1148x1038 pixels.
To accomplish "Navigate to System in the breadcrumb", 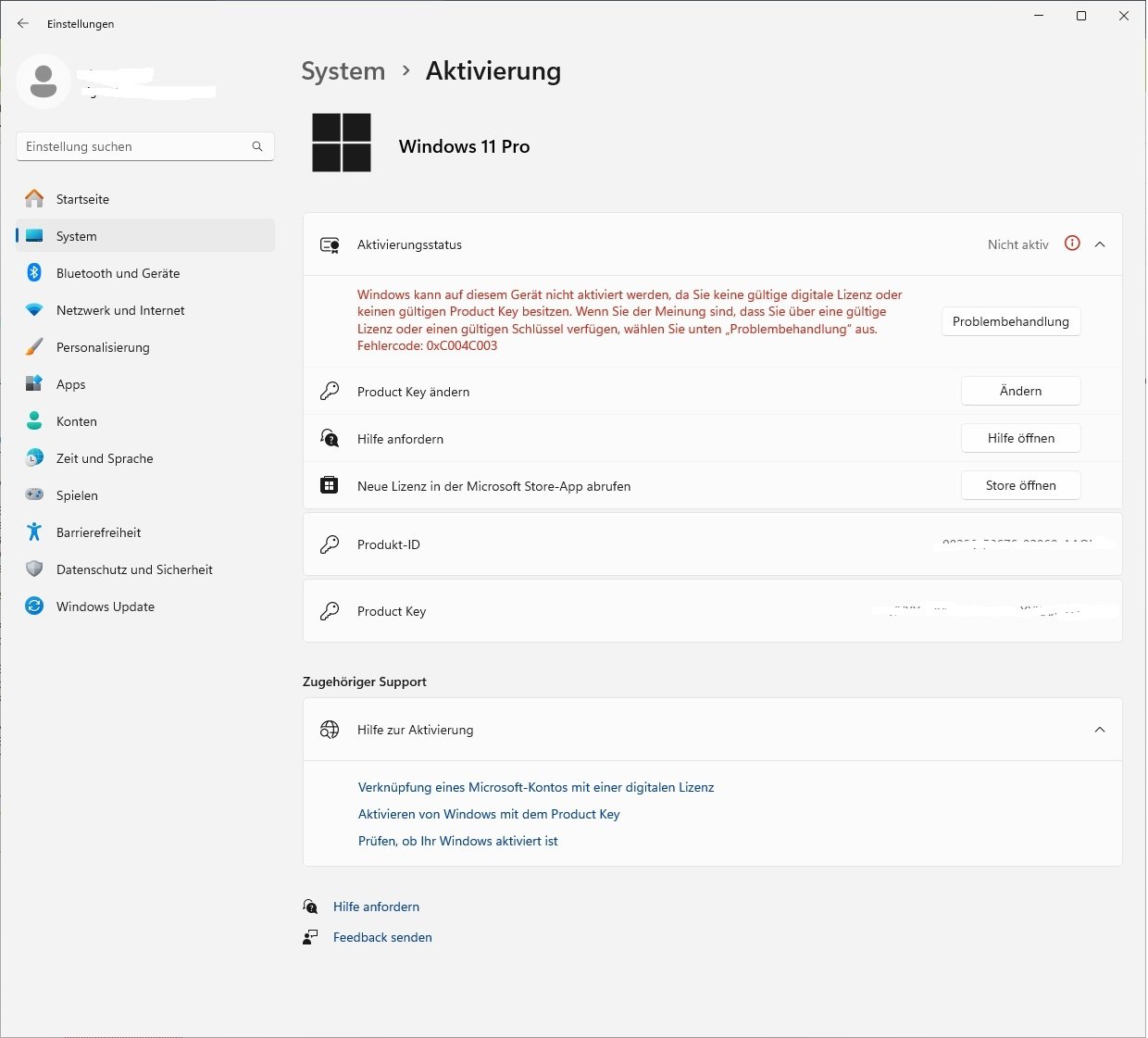I will pyautogui.click(x=343, y=71).
